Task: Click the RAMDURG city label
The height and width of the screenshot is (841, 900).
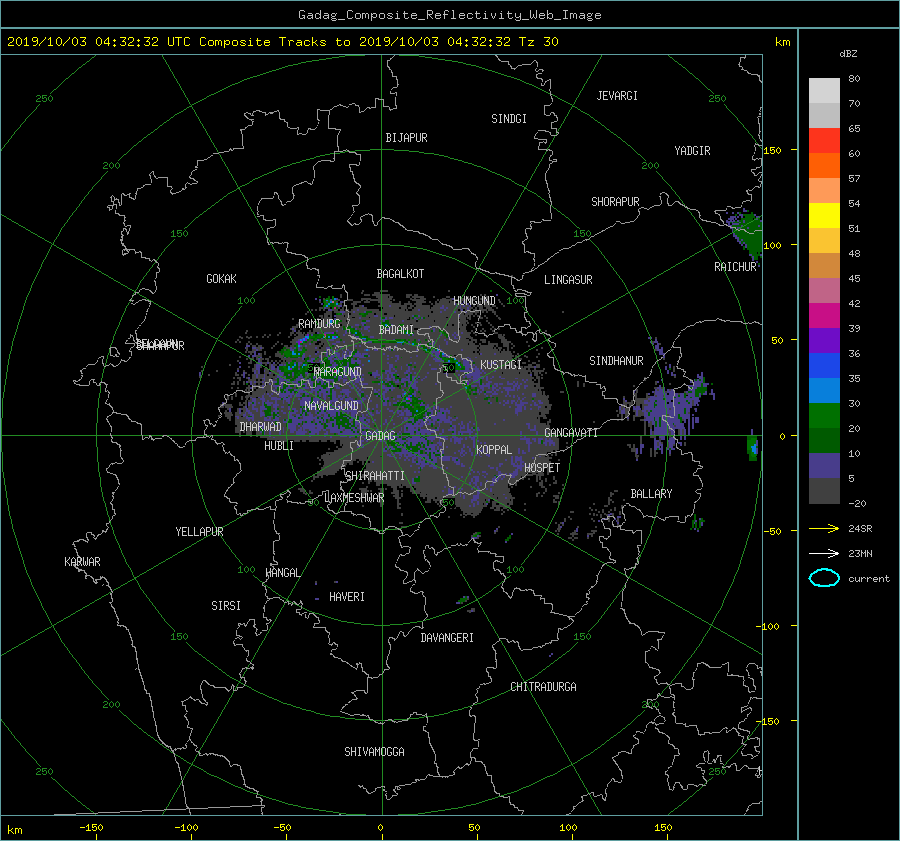Action: coord(319,324)
